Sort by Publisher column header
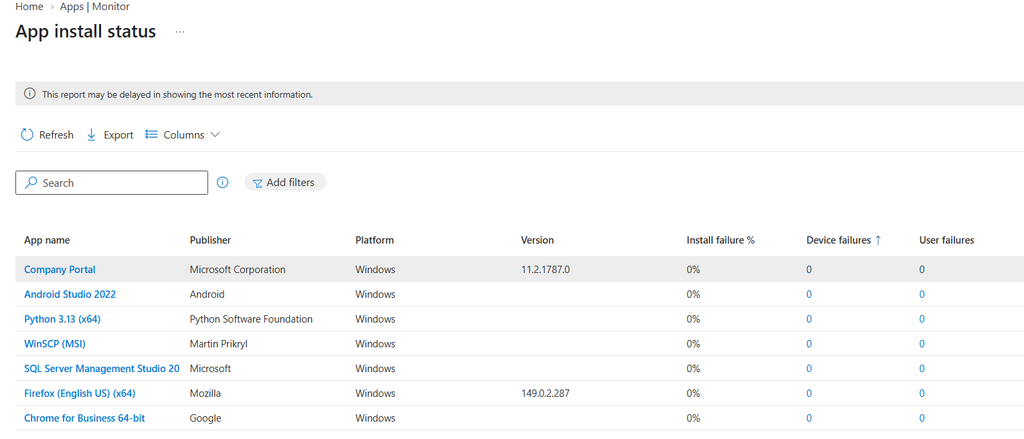This screenshot has height=439, width=1024. 210,240
